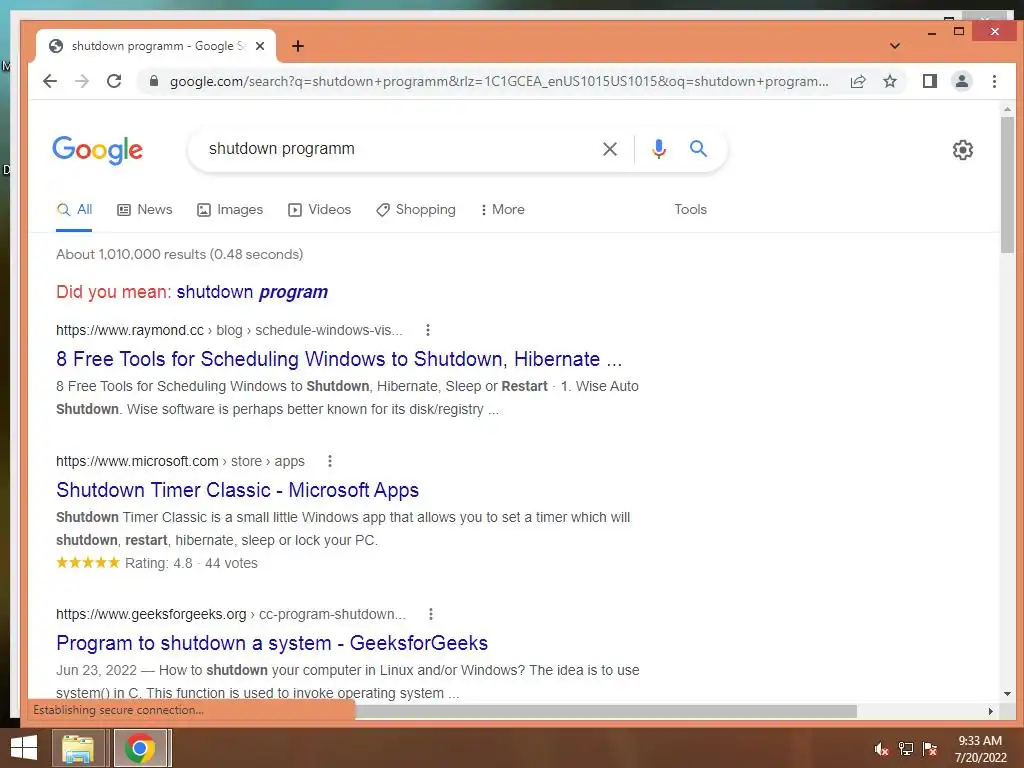This screenshot has width=1024, height=768.
Task: Open the Windows Start menu
Action: (x=24, y=748)
